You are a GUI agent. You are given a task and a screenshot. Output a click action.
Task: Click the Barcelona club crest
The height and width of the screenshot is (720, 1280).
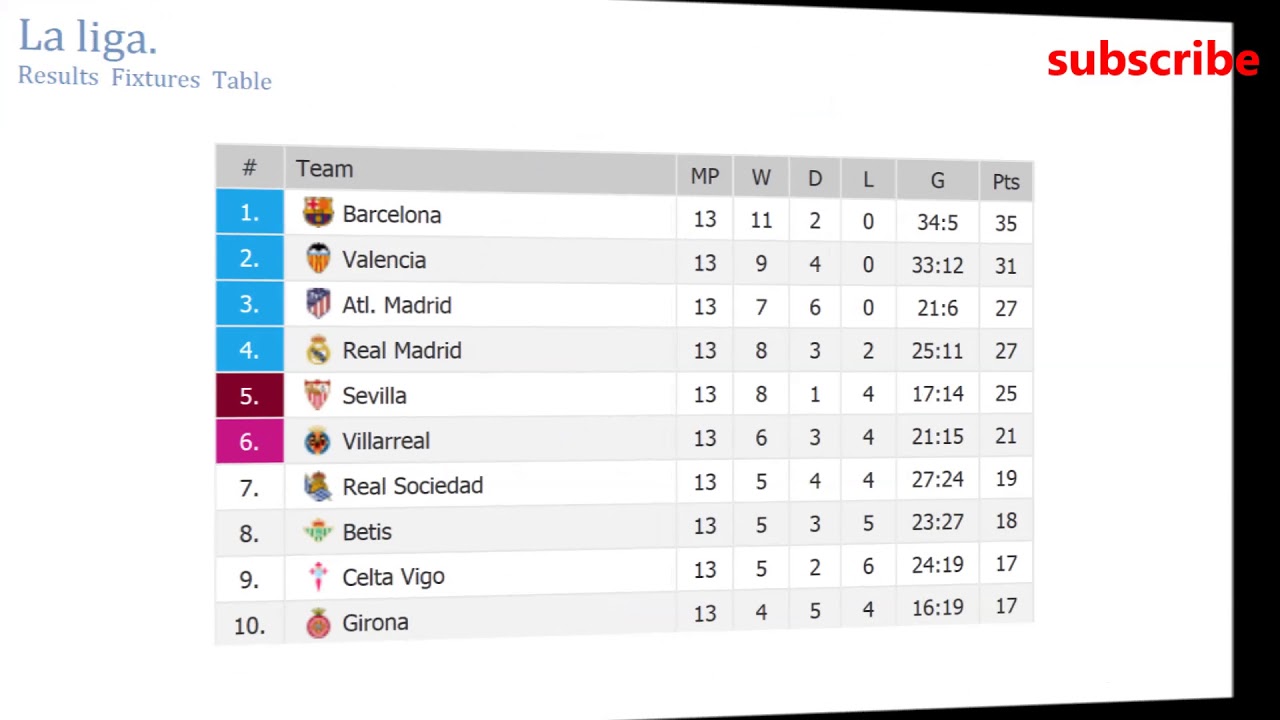pos(318,212)
